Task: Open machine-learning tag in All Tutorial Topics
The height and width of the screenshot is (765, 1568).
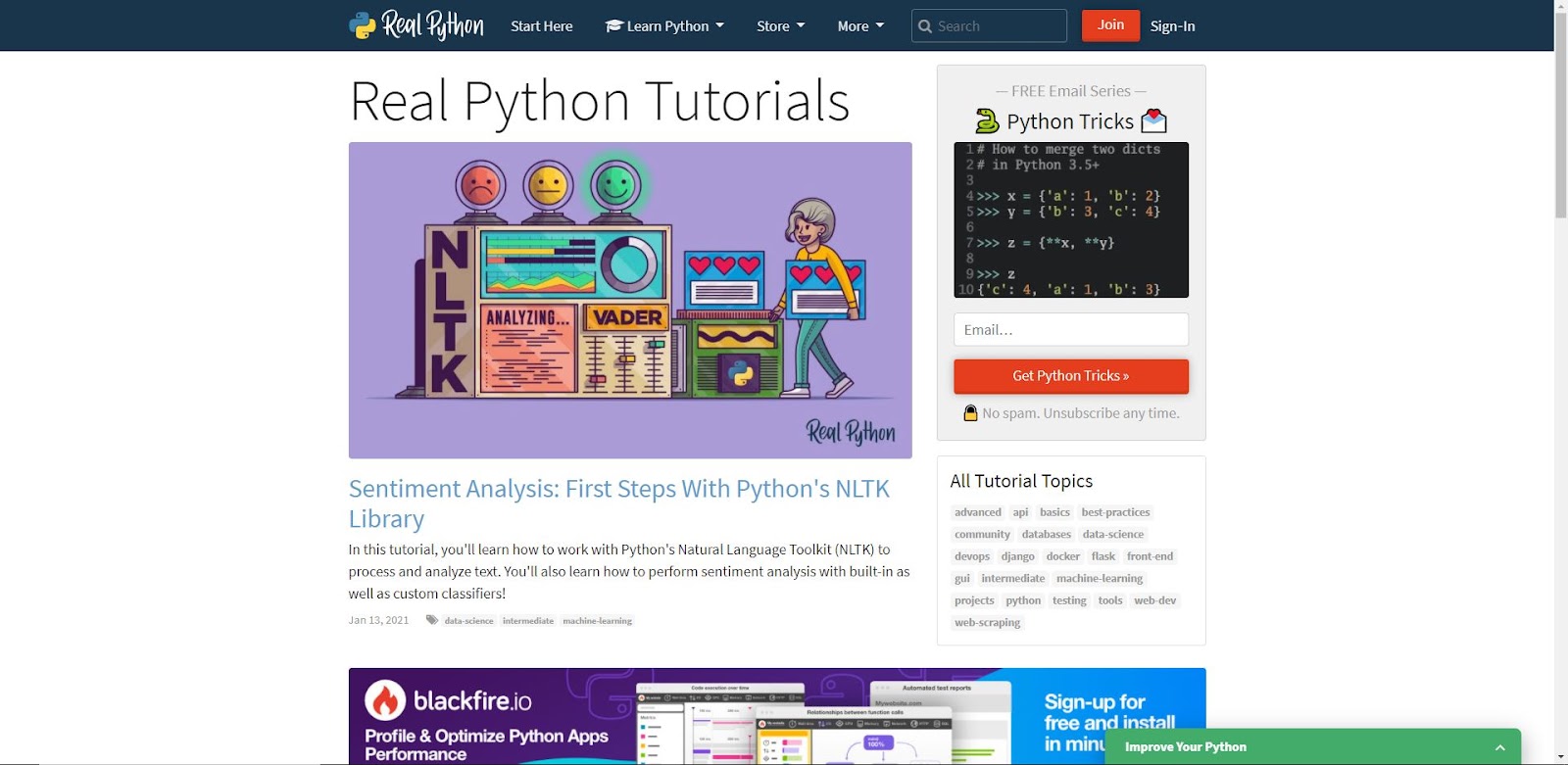Action: (1100, 579)
